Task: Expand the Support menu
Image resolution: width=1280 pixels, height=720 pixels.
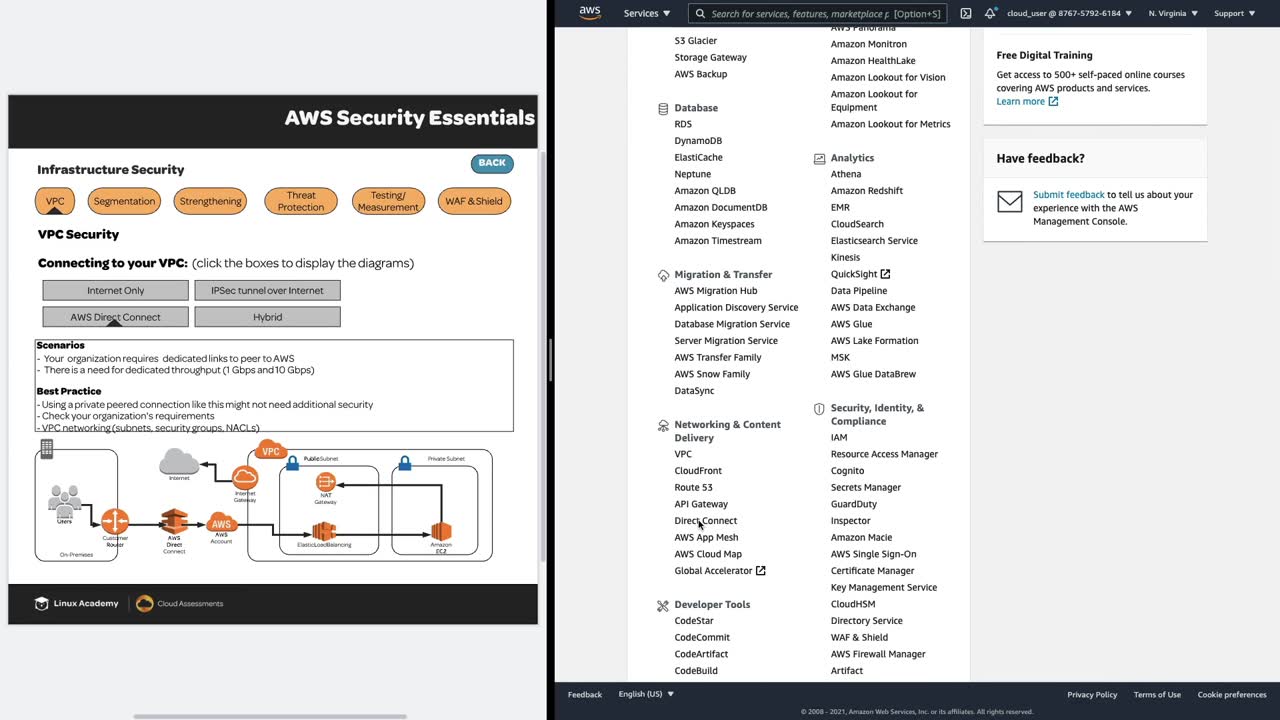Action: (1235, 13)
